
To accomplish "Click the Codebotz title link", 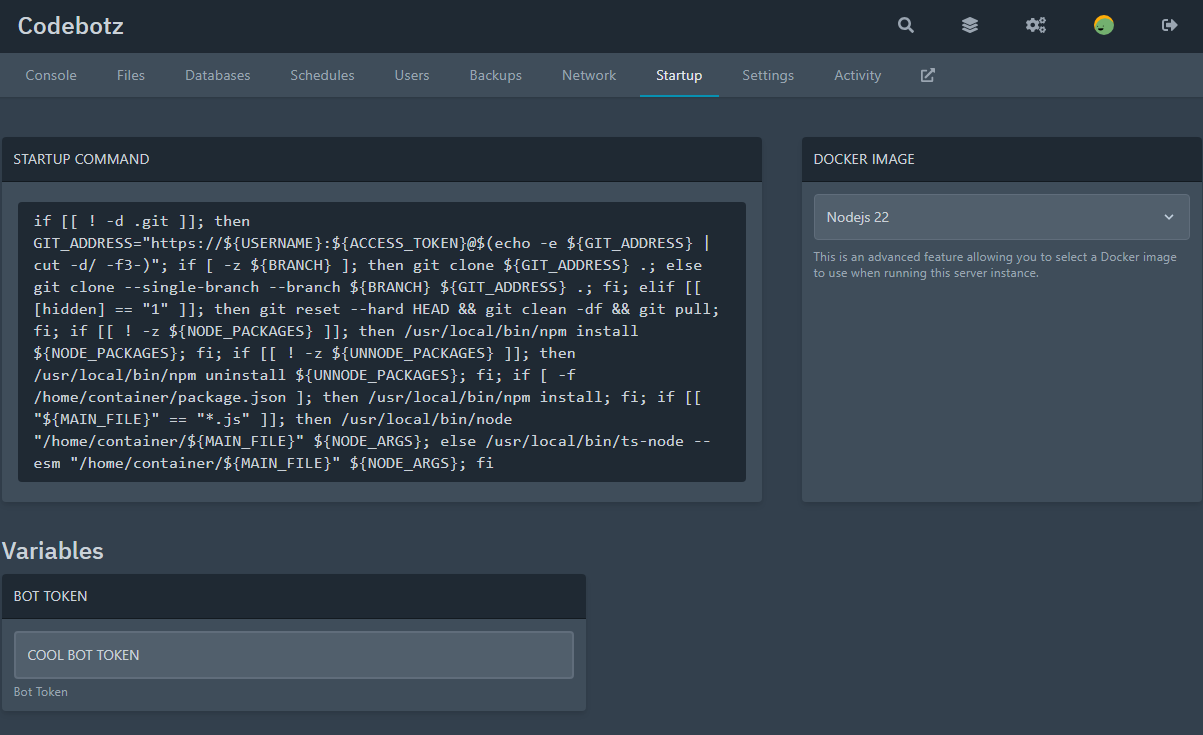I will (71, 26).
